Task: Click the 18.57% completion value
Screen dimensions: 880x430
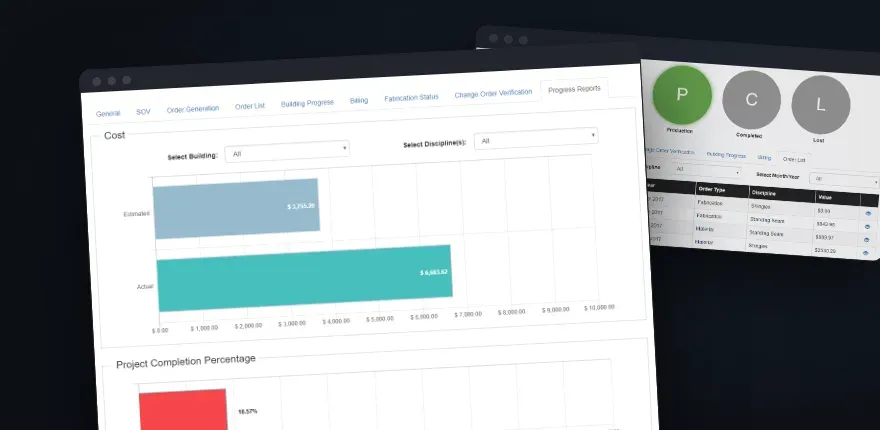Action: pyautogui.click(x=248, y=411)
